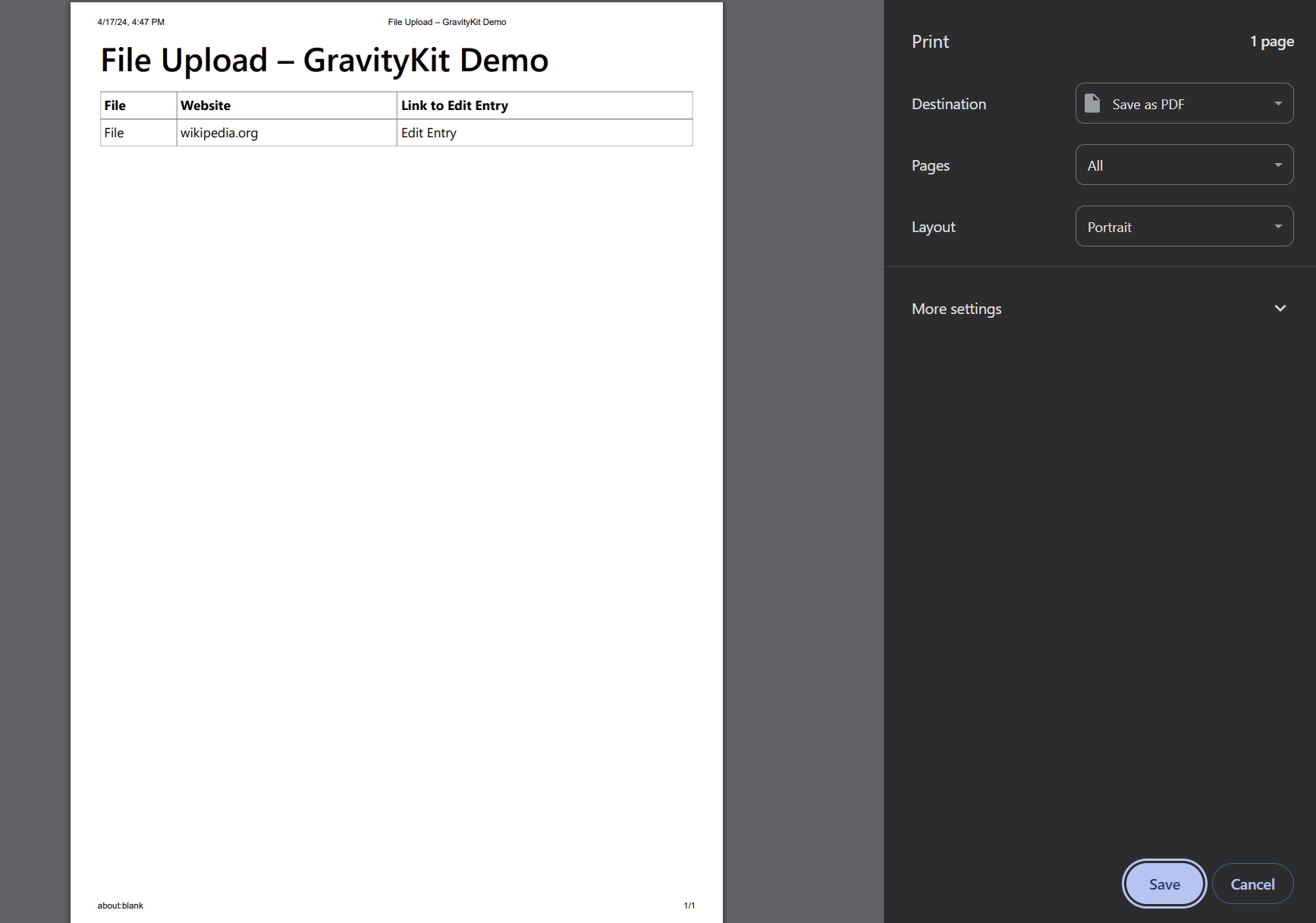Screen dimensions: 1316x923
Task: Click the PDF document icon in Destination
Action: click(1092, 103)
